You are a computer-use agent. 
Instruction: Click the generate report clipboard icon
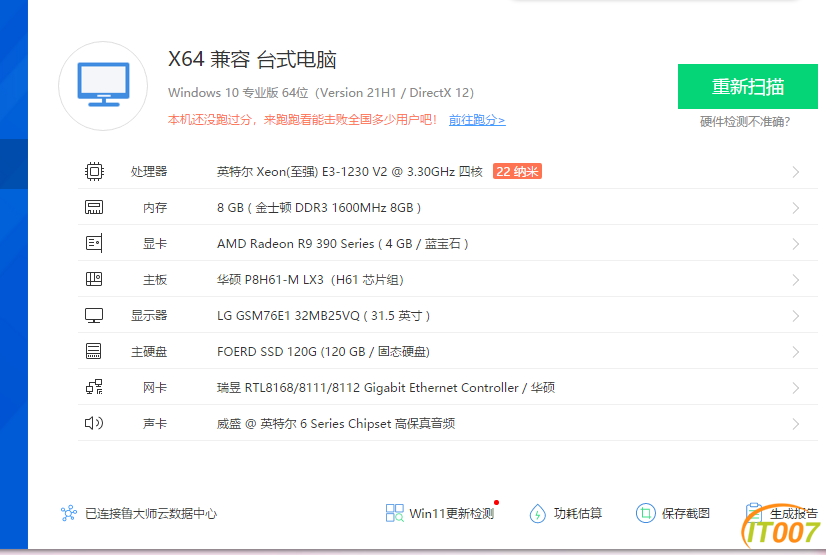tap(754, 512)
